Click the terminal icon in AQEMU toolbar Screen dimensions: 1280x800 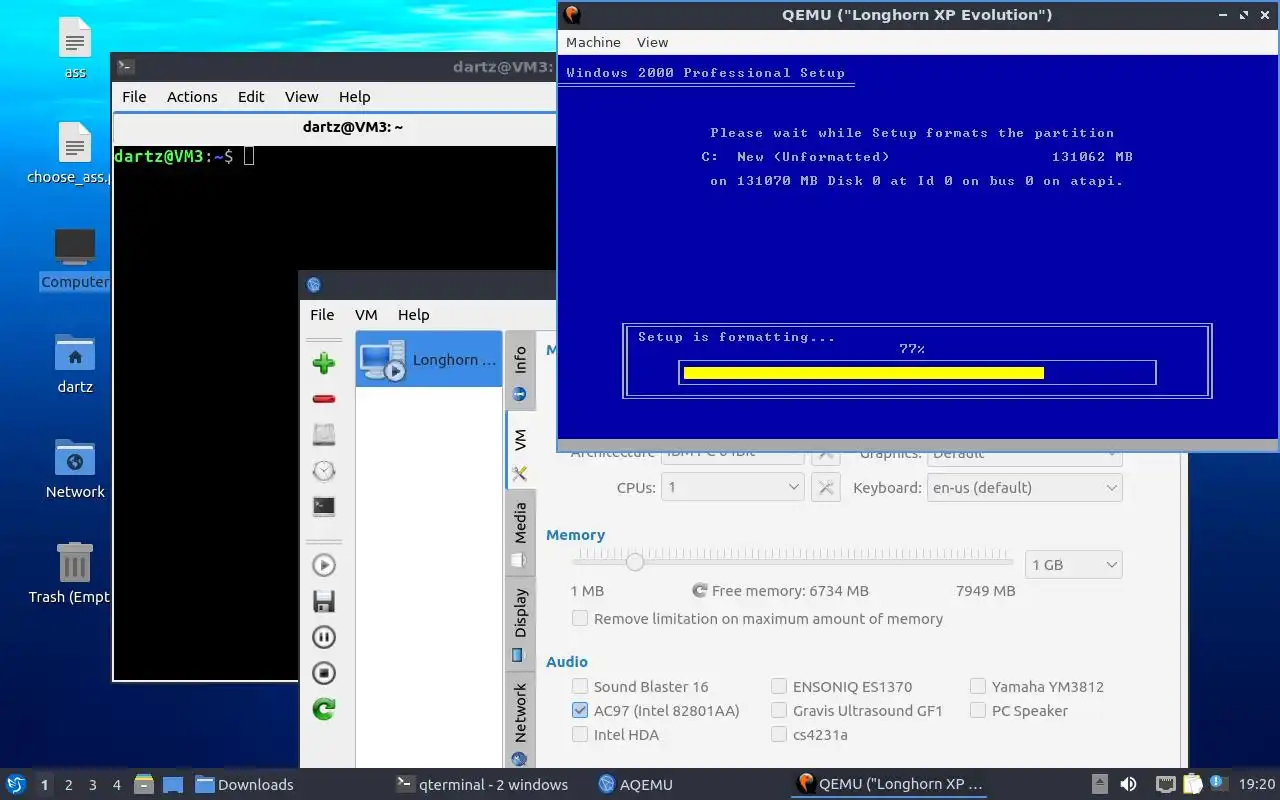323,507
